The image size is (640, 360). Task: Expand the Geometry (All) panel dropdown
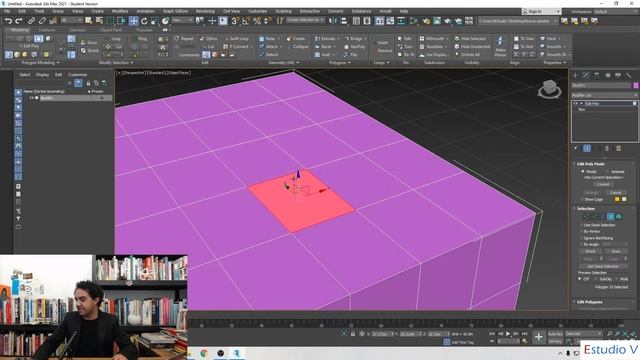tap(283, 63)
